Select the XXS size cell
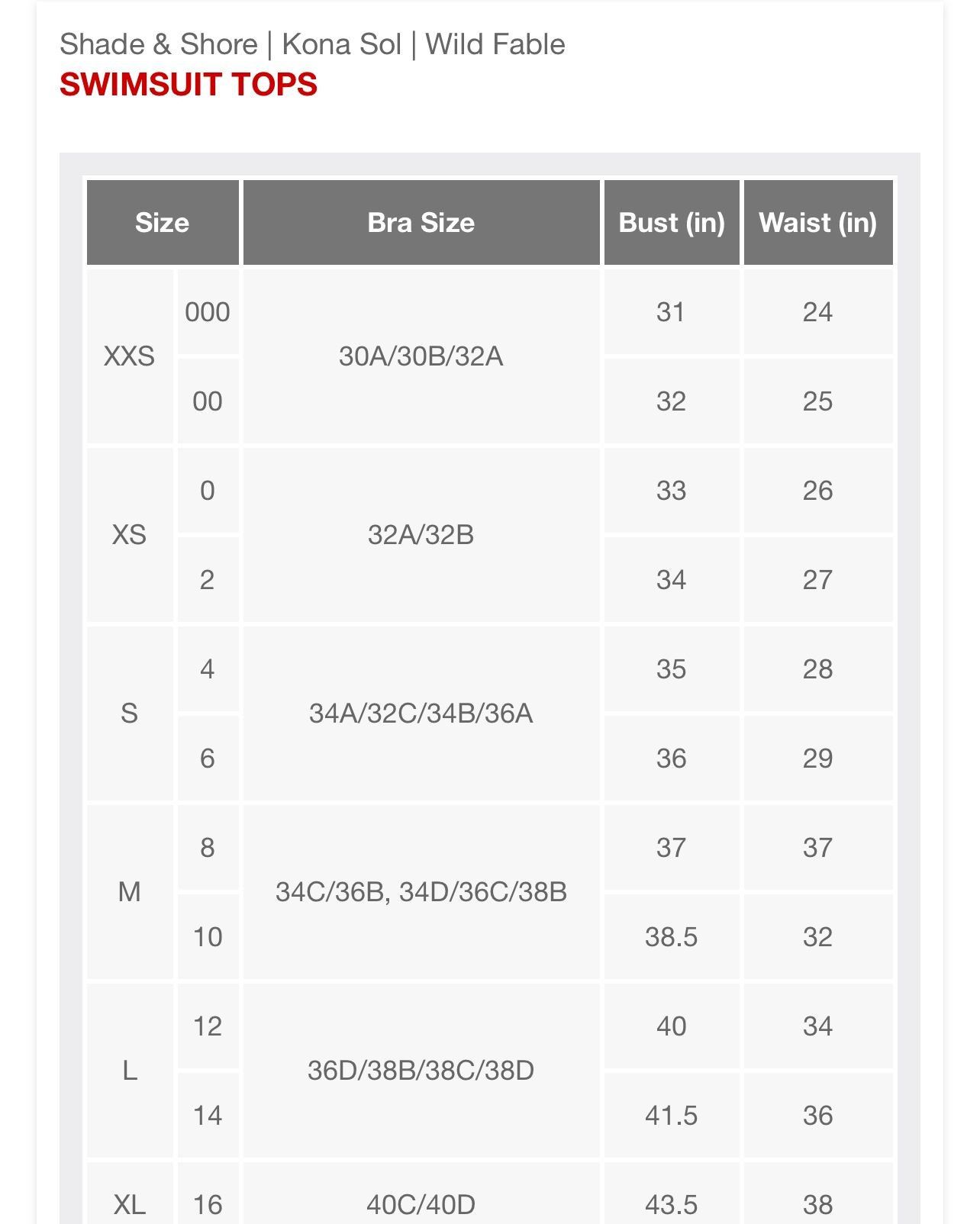Screen dimensions: 980x1224 130,356
